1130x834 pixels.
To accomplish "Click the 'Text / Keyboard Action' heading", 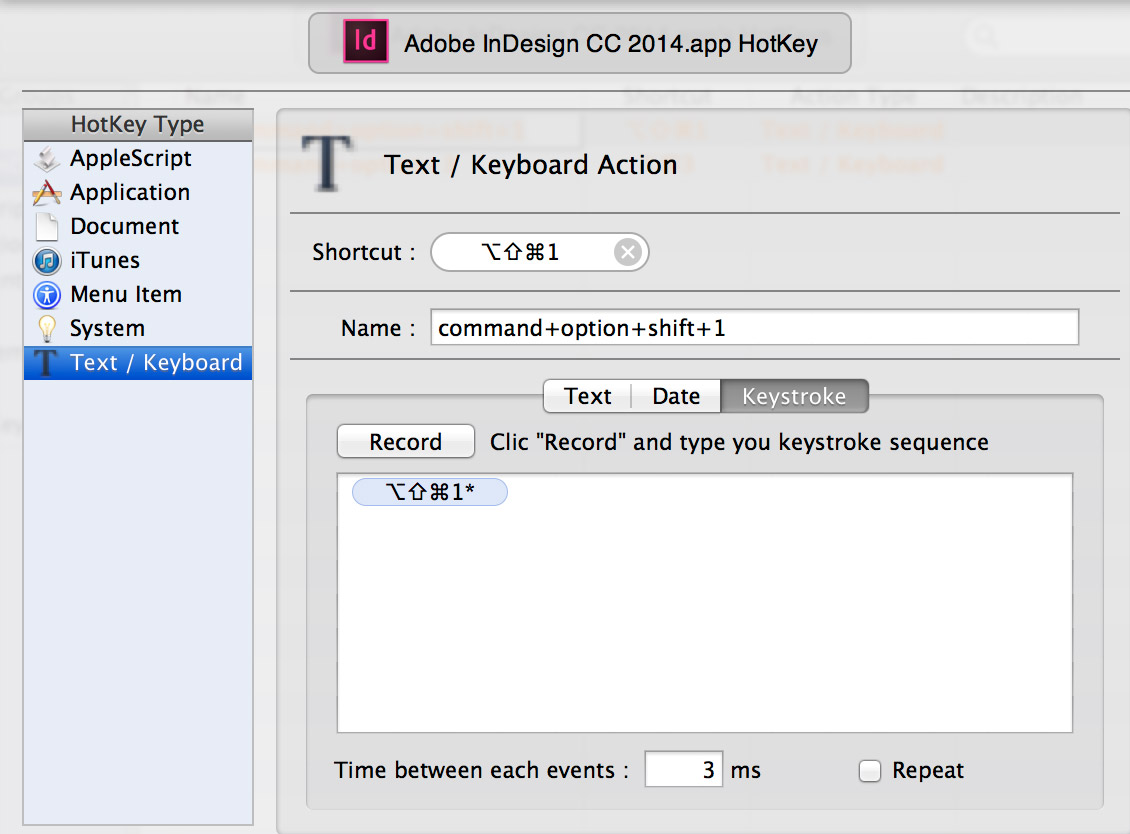I will pos(530,165).
